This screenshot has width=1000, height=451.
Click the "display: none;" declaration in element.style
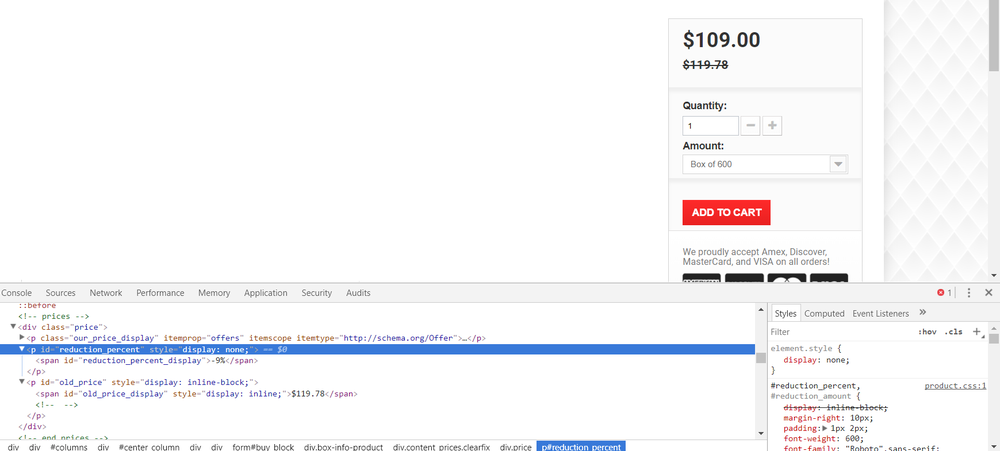click(x=816, y=360)
